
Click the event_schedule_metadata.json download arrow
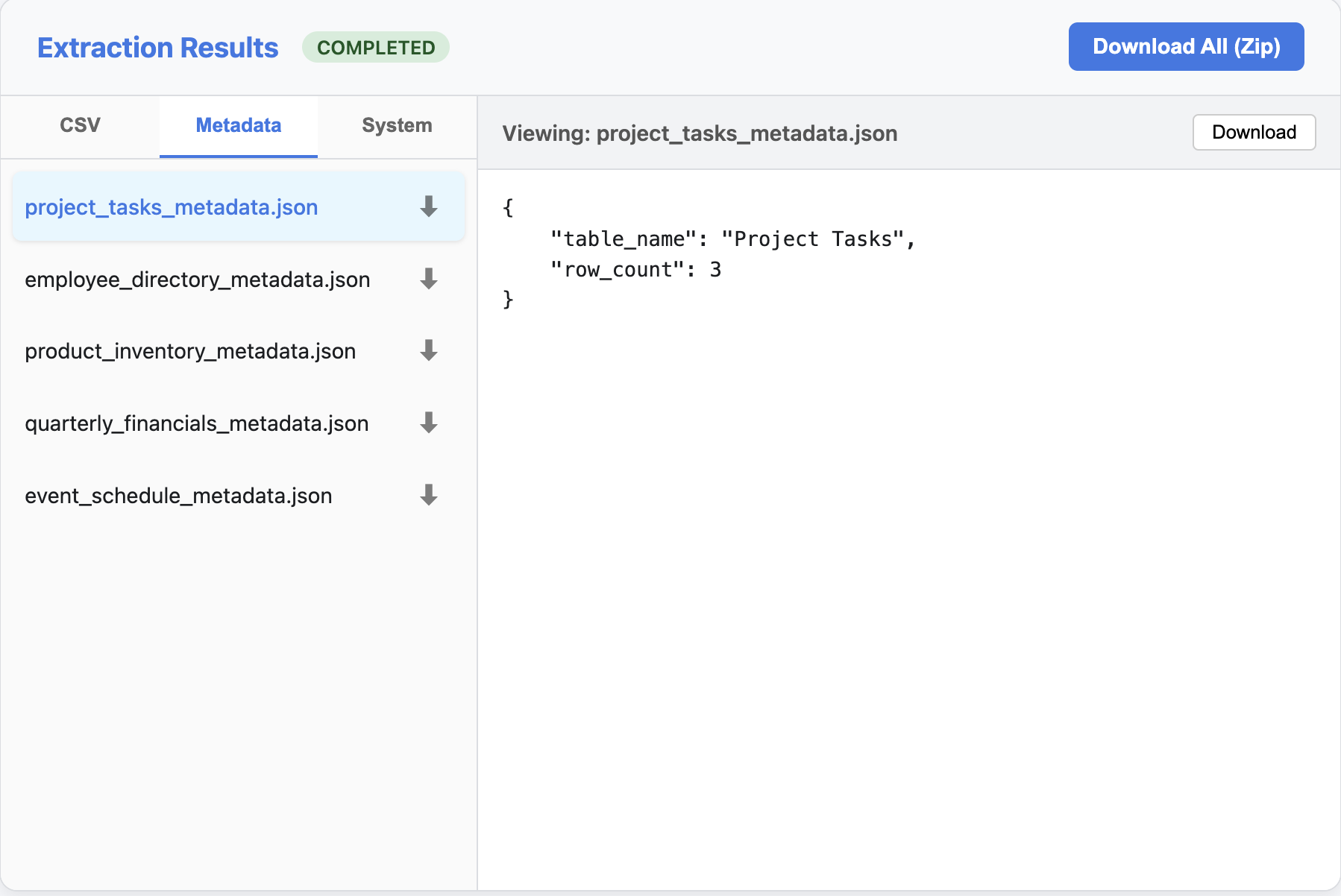[x=428, y=495]
